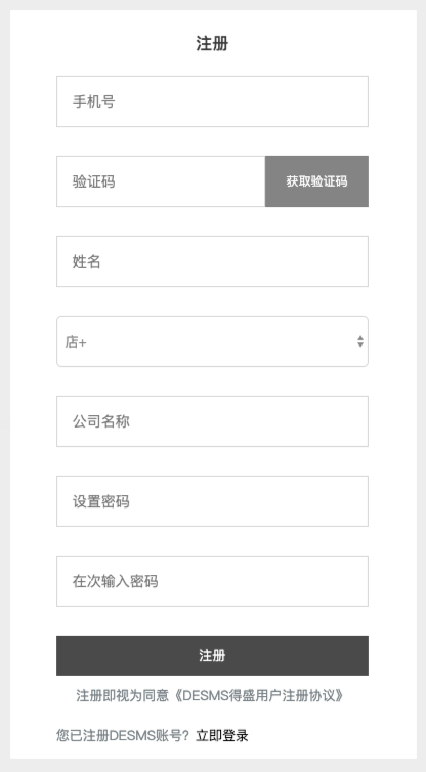
Task: Open the 店+ dropdown selector
Action: tap(212, 342)
